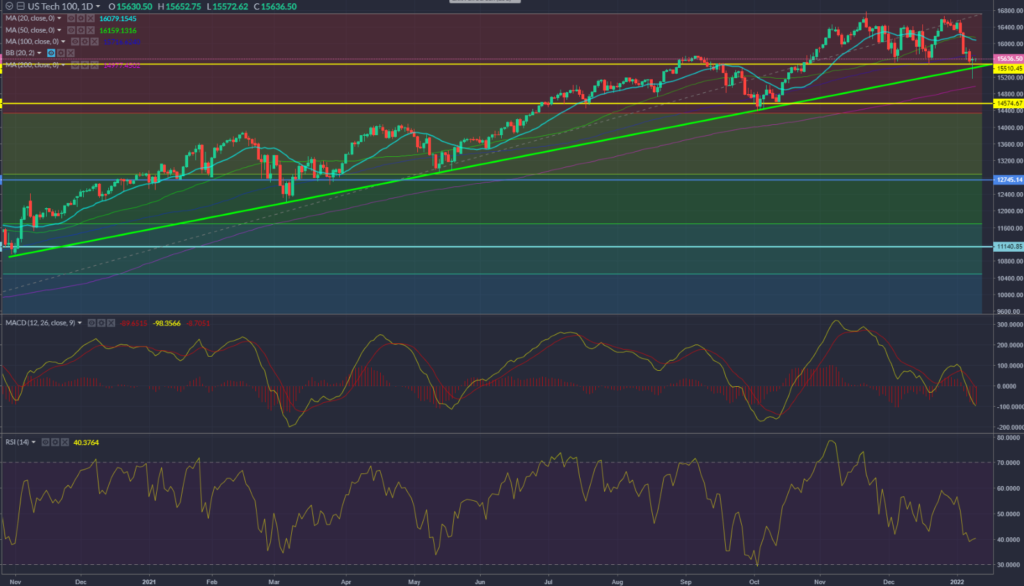1024x586 pixels.
Task: Select the US Tech 100 symbol title
Action: click(x=59, y=6)
